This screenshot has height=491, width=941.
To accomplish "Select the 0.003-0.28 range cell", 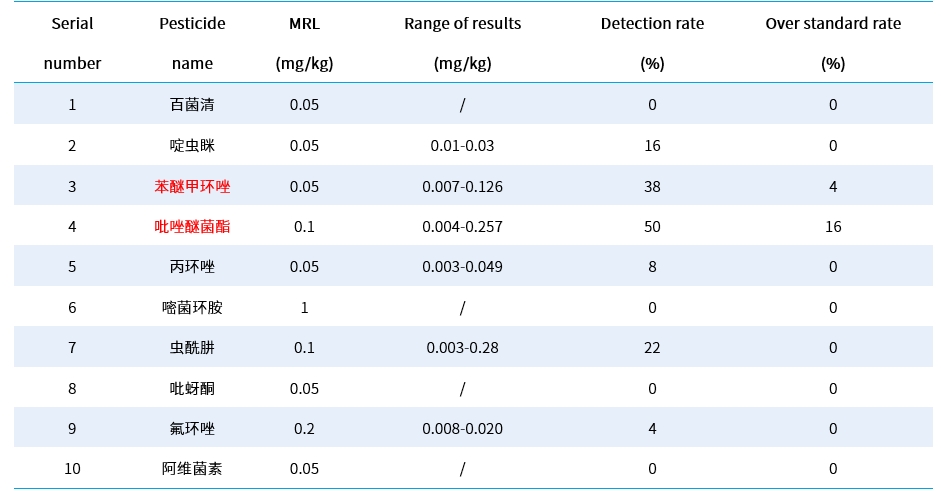I will click(462, 348).
